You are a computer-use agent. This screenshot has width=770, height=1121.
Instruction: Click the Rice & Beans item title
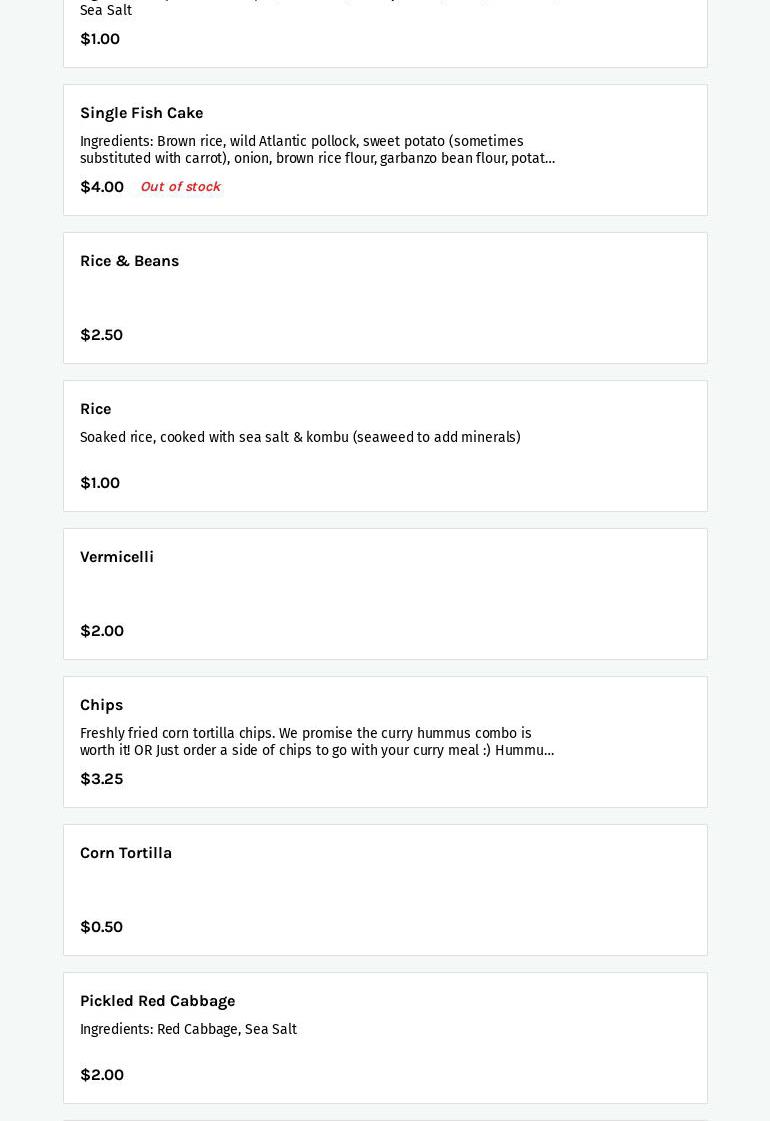pos(129,261)
